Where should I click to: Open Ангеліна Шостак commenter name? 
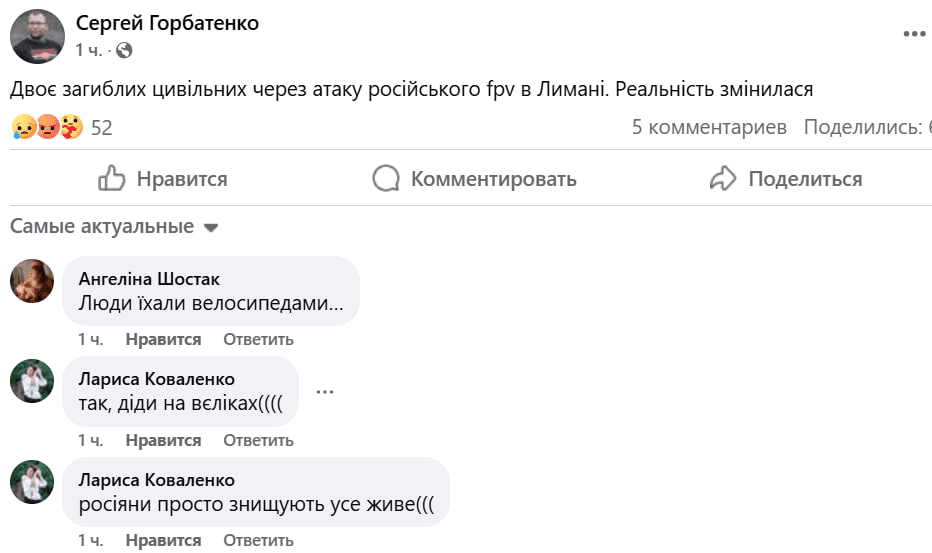(x=149, y=279)
